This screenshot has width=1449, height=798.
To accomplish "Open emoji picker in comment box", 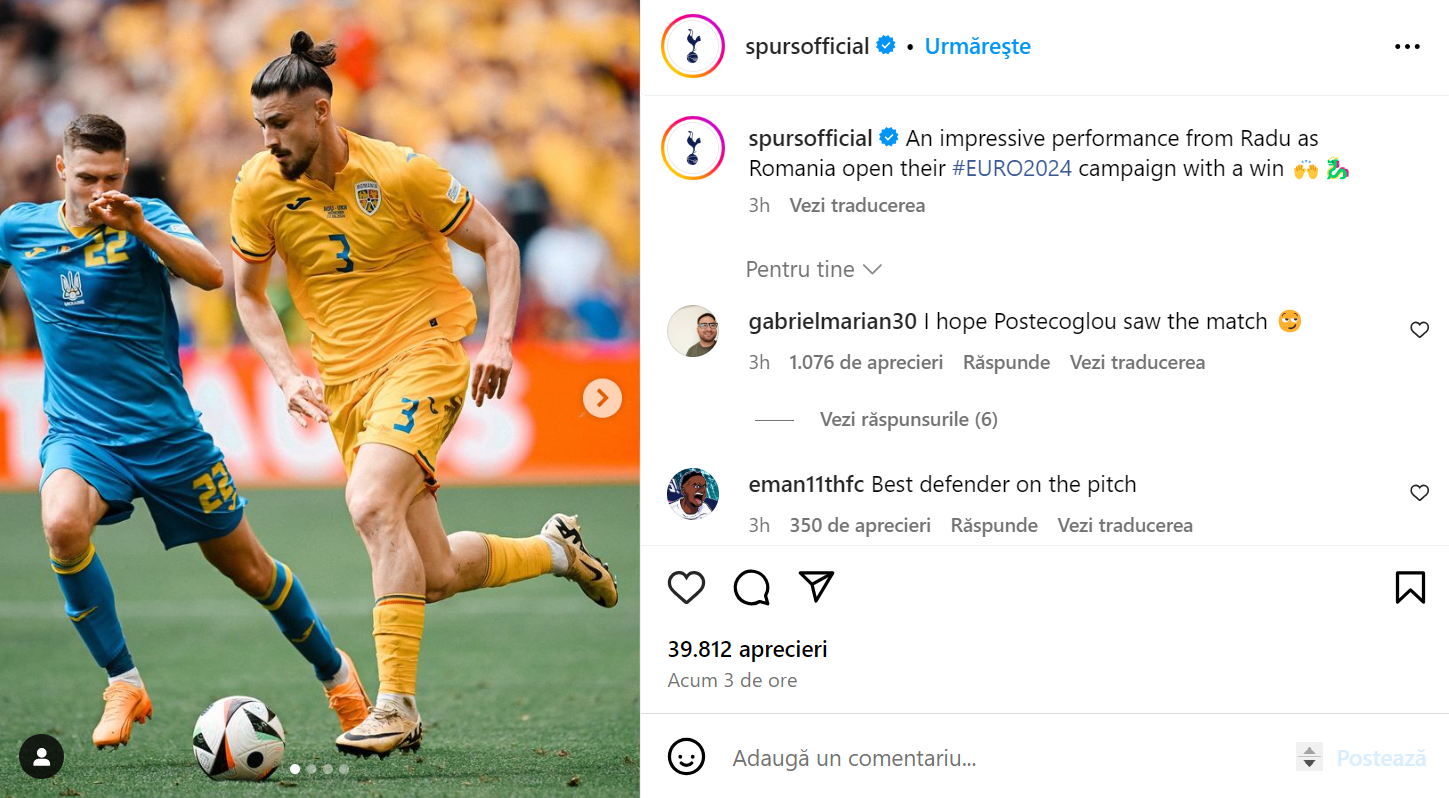I will coord(686,757).
